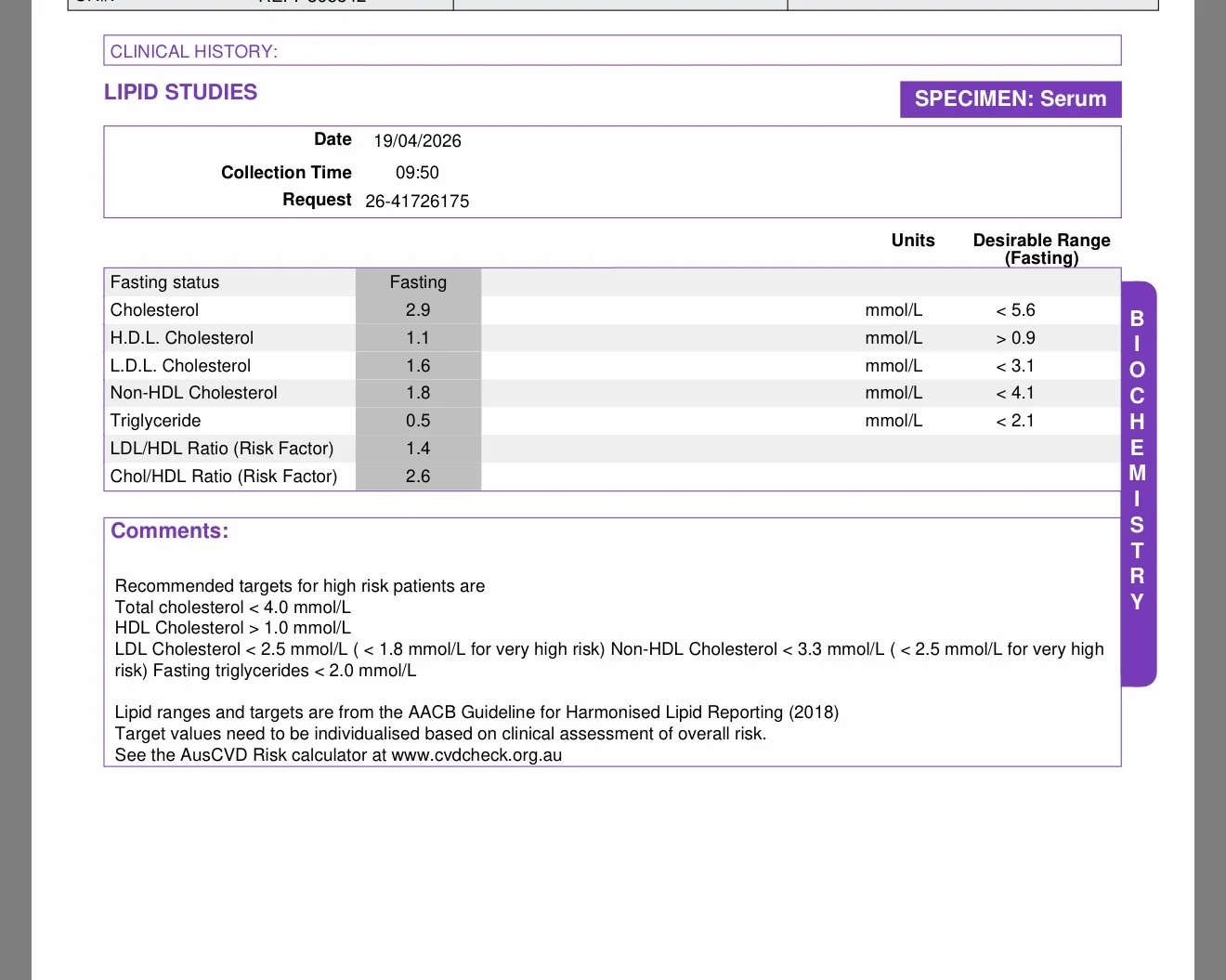Image resolution: width=1226 pixels, height=980 pixels.
Task: Click the SPECIMEN: Serum purple banner
Action: (x=1011, y=99)
